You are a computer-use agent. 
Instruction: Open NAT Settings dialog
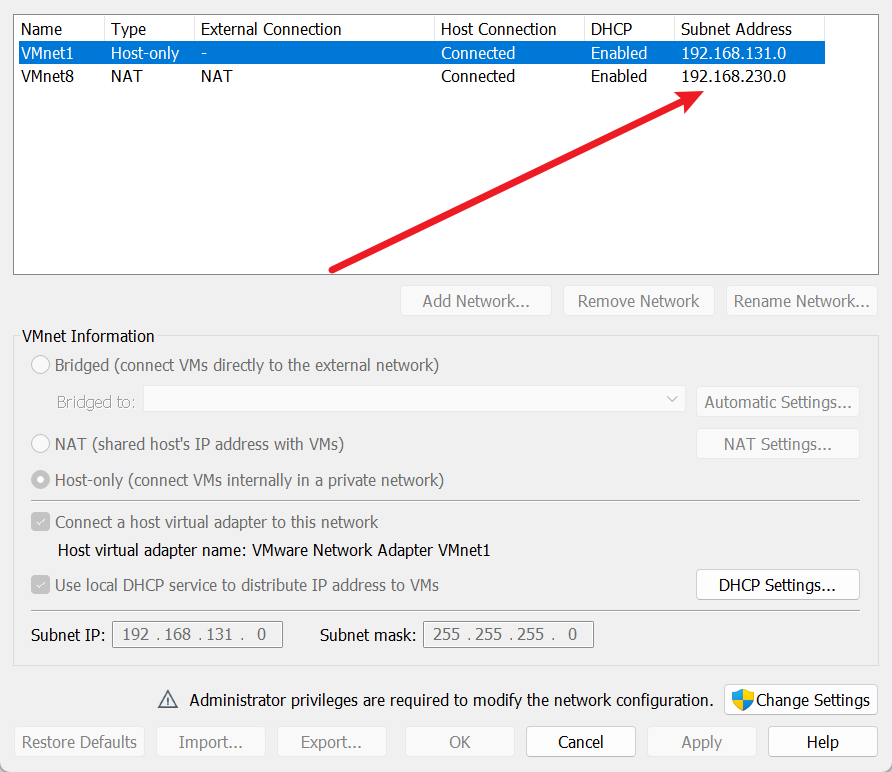778,444
